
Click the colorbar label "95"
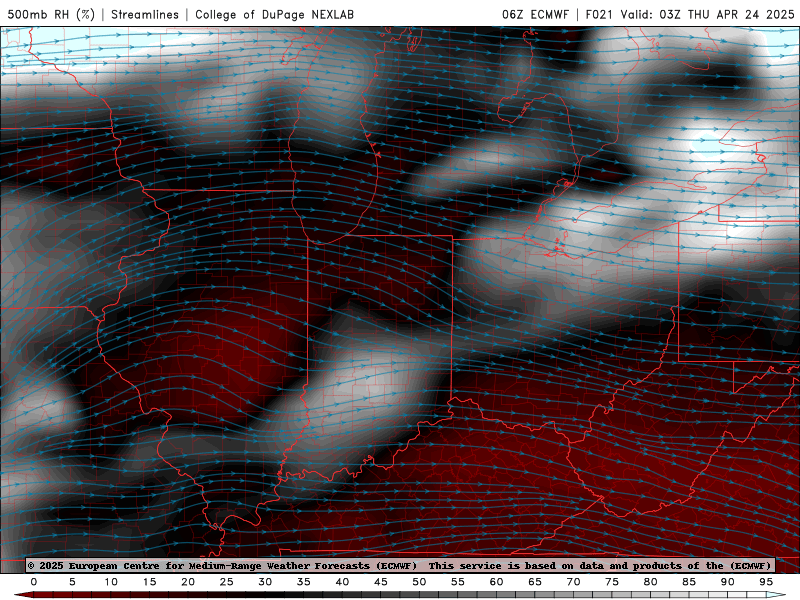[x=766, y=582]
